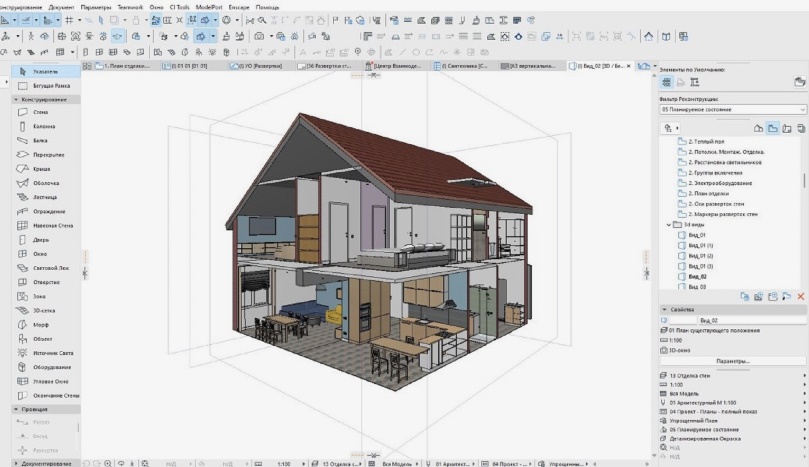This screenshot has width=809, height=467.
Task: Click the Вид_02 name input field
Action: [x=751, y=320]
